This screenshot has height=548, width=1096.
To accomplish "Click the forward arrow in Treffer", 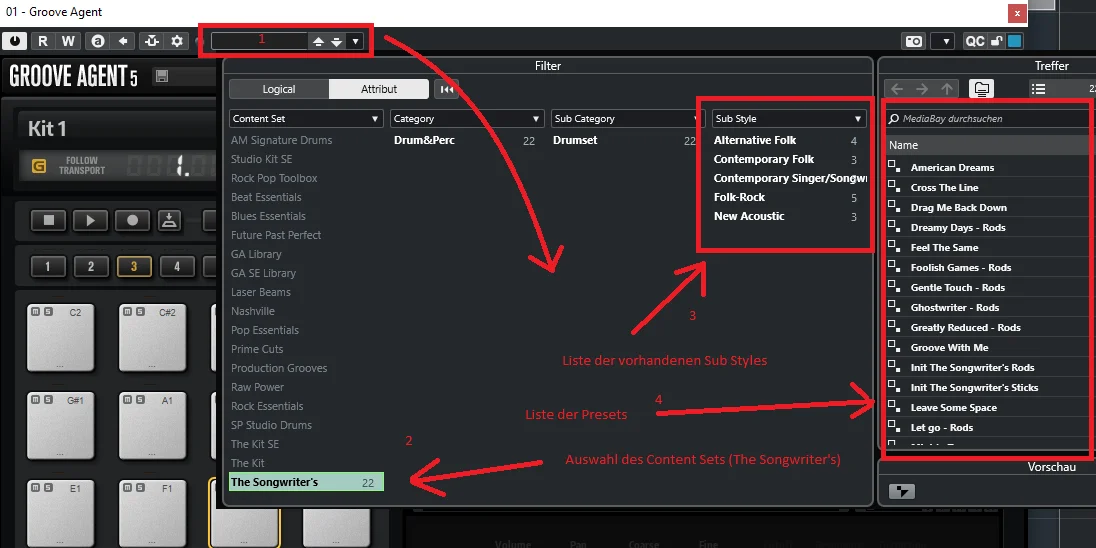I will [x=922, y=89].
